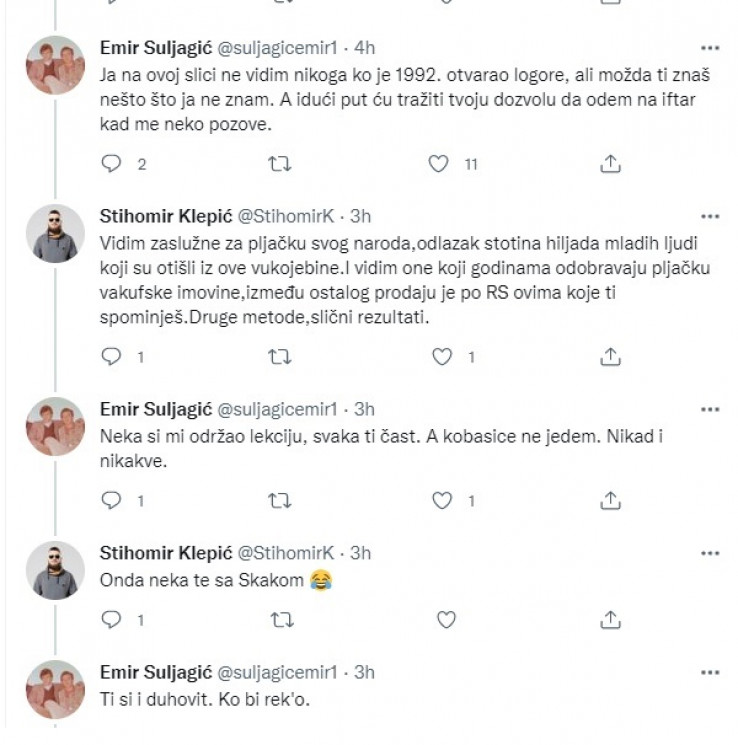Open the 4h timestamp on Emir's tweet

tap(365, 47)
